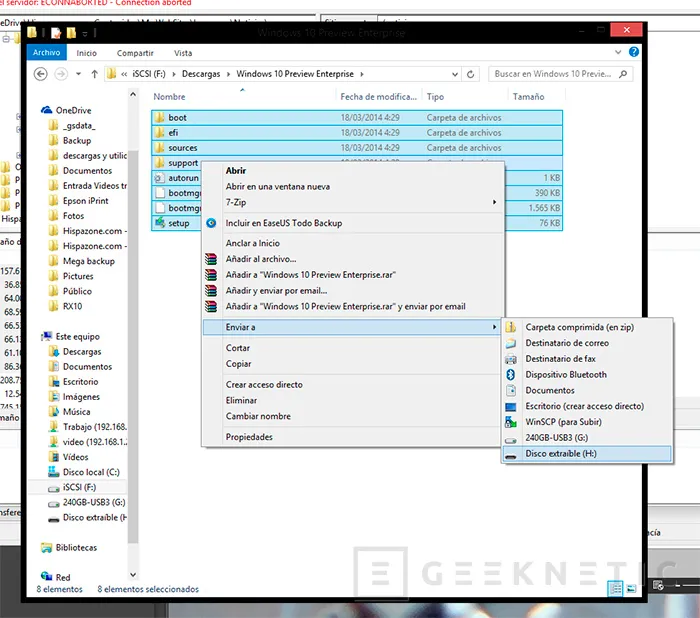Screen dimensions: 700x618
Task: Expand the ribbon chevron
Action: [x=618, y=52]
